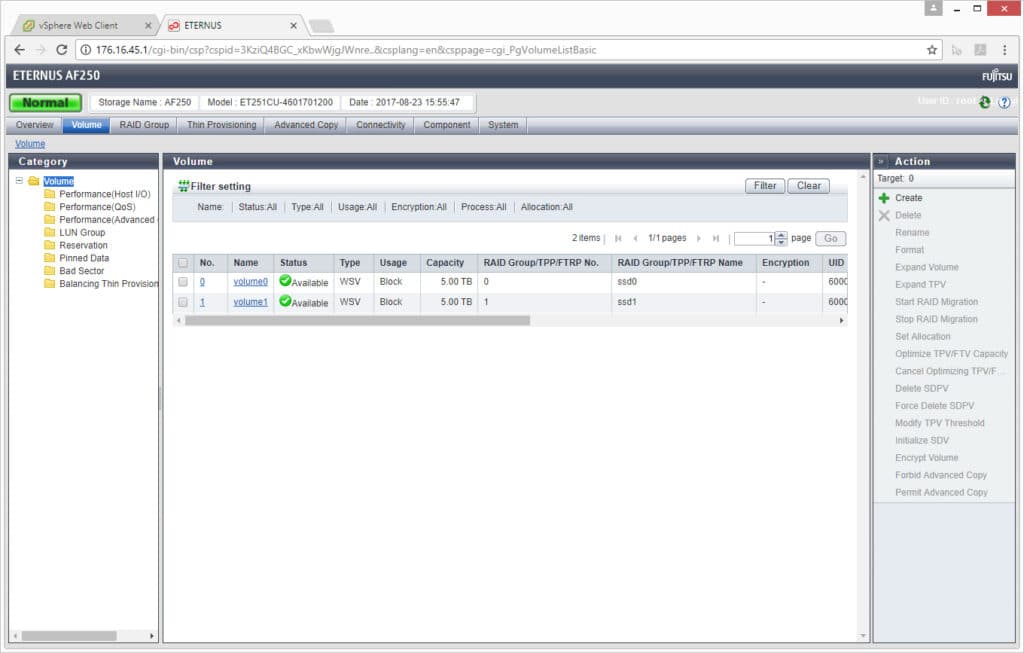The height and width of the screenshot is (653, 1024).
Task: Bookmark this page with the star icon
Action: (932, 50)
